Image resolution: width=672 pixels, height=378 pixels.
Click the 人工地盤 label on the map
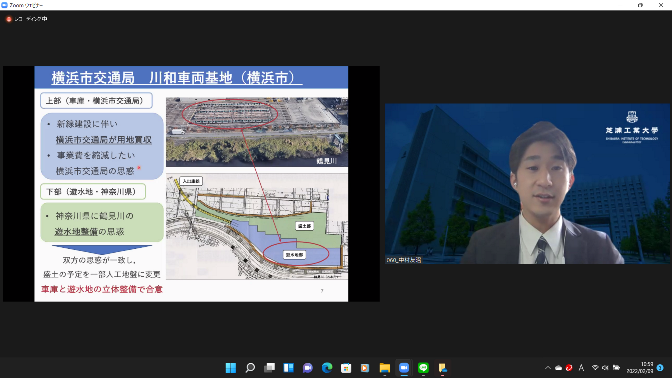coord(191,181)
